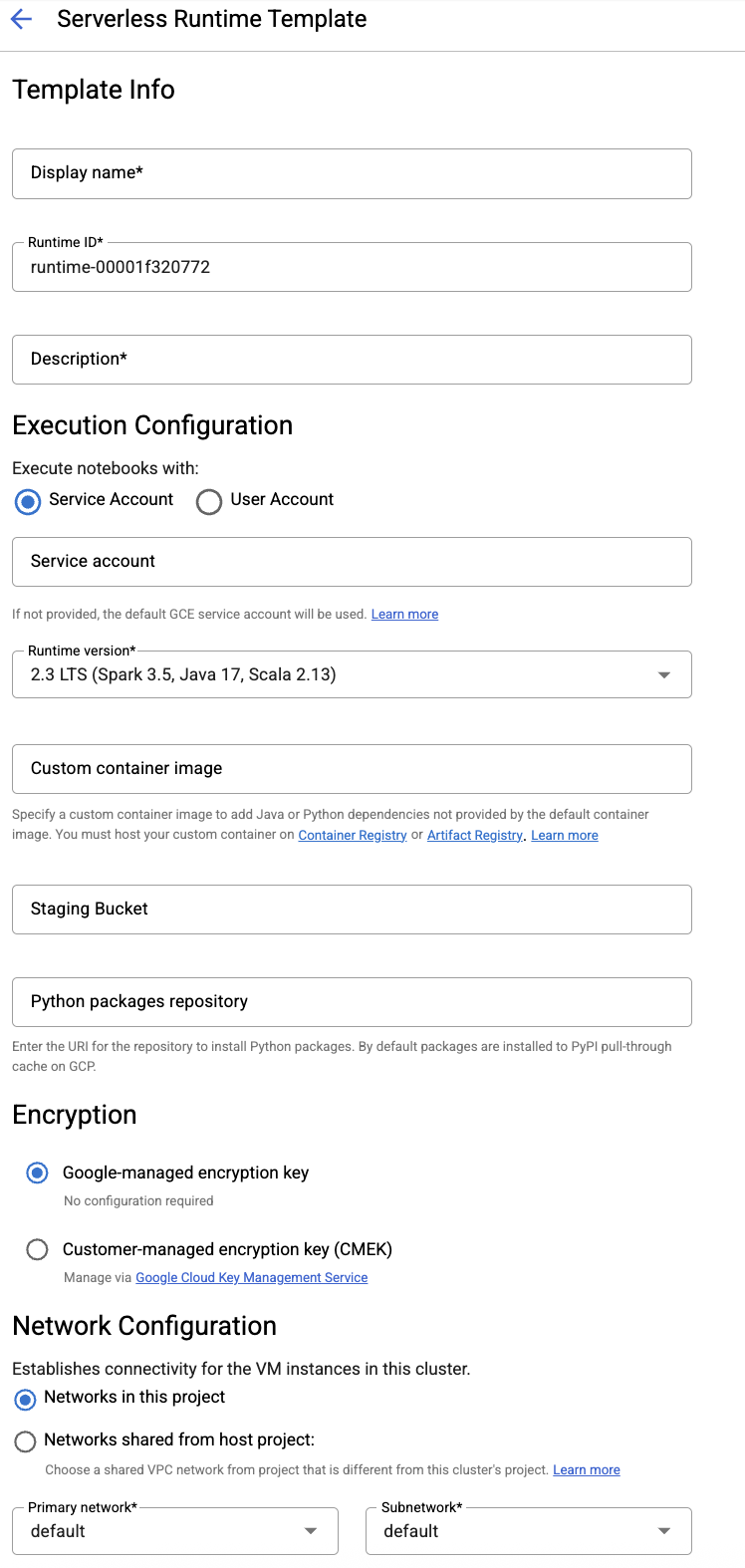Click the Service account input field
745x1568 pixels.
tap(352, 562)
